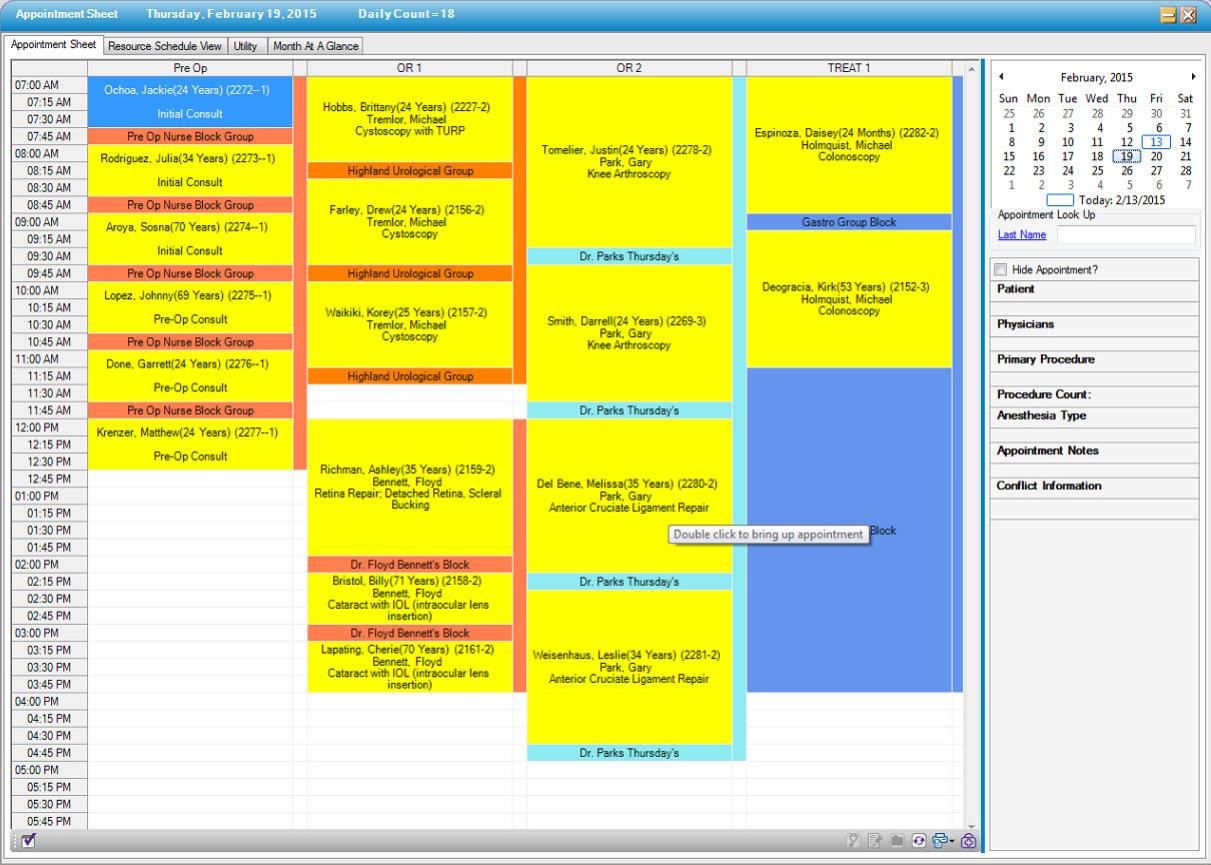Select February 20 in the calendar
Viewport: 1211px width, 865px height.
click(x=1156, y=156)
